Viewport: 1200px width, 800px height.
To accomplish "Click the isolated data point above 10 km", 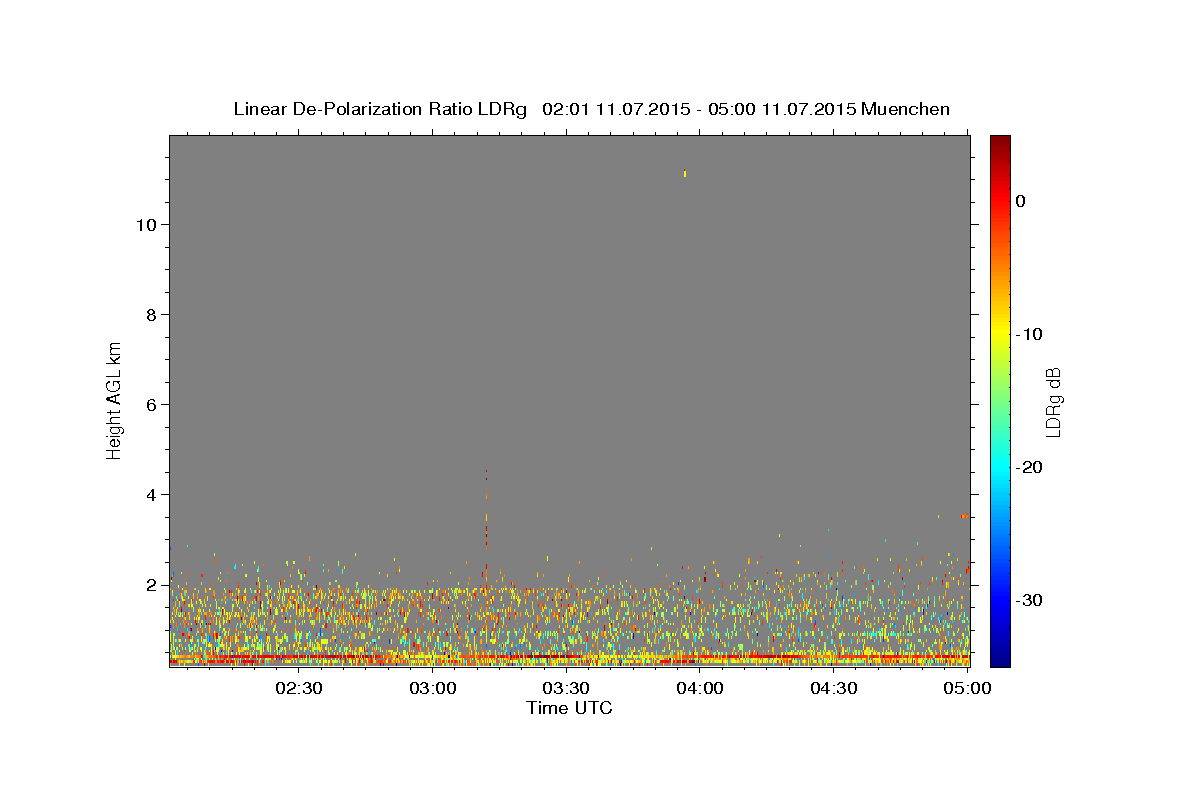I will click(685, 174).
